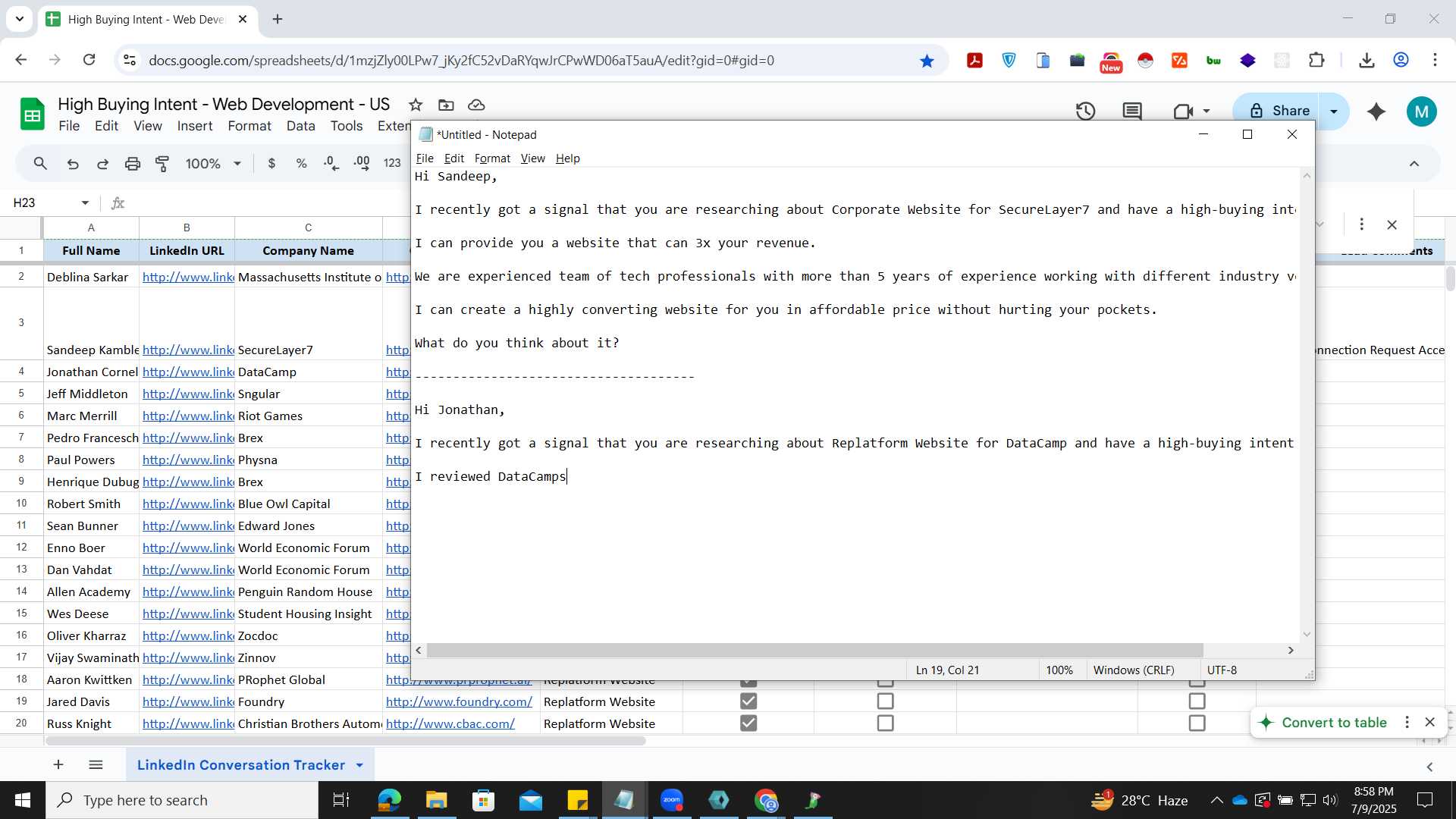Add a new sheet
Screen dimensions: 1456x819
[58, 764]
